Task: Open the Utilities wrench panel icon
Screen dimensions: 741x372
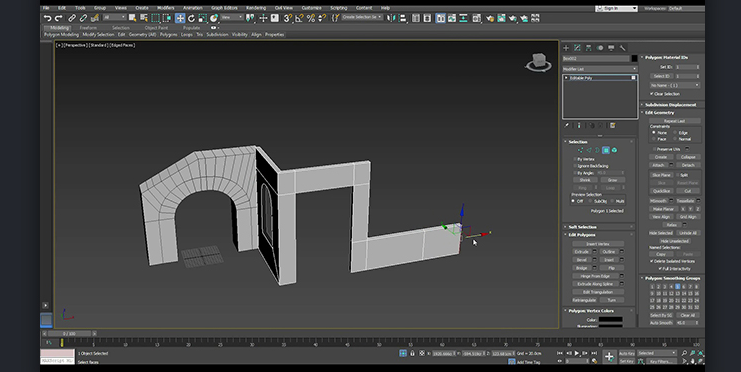Action: tap(622, 48)
